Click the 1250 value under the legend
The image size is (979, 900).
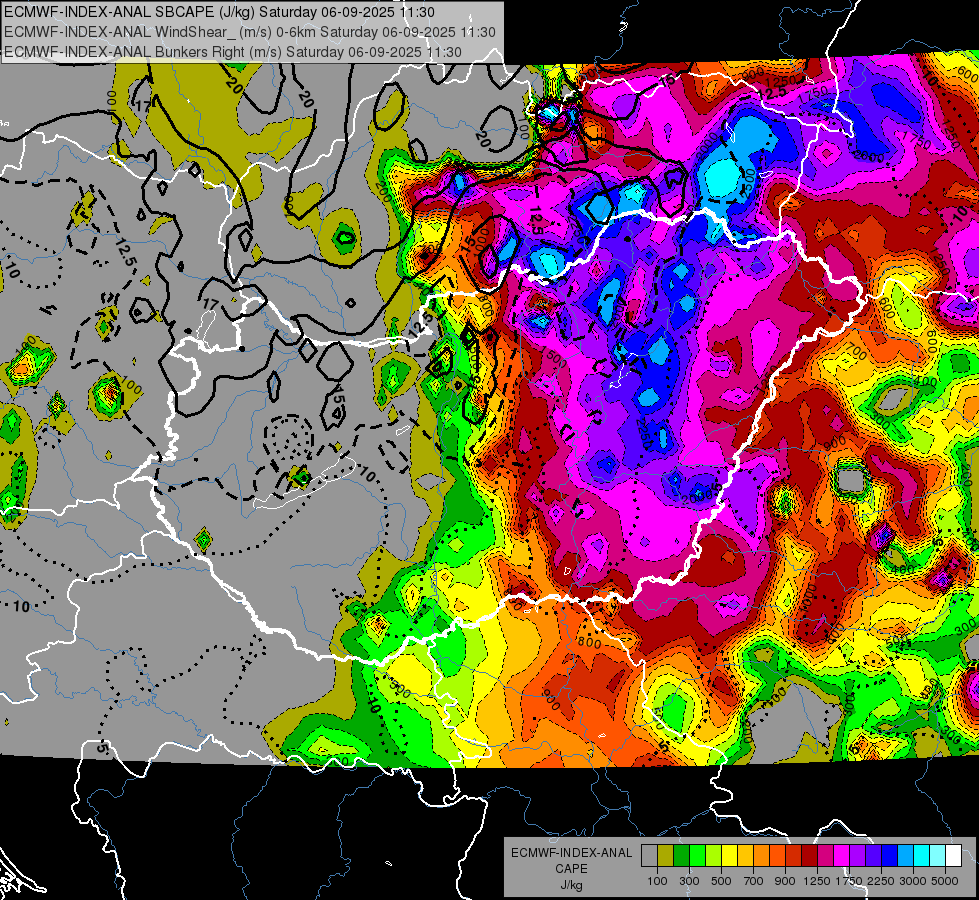coord(817,881)
